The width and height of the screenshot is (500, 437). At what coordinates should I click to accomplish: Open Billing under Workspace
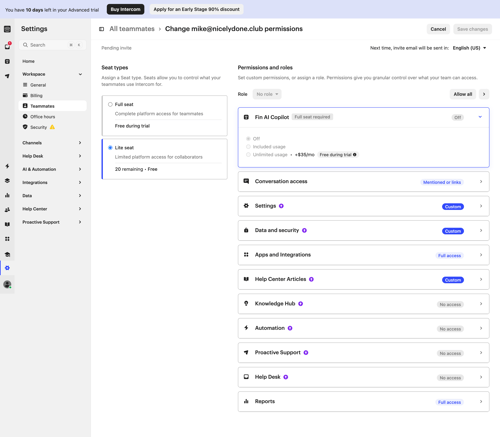pos(52,96)
